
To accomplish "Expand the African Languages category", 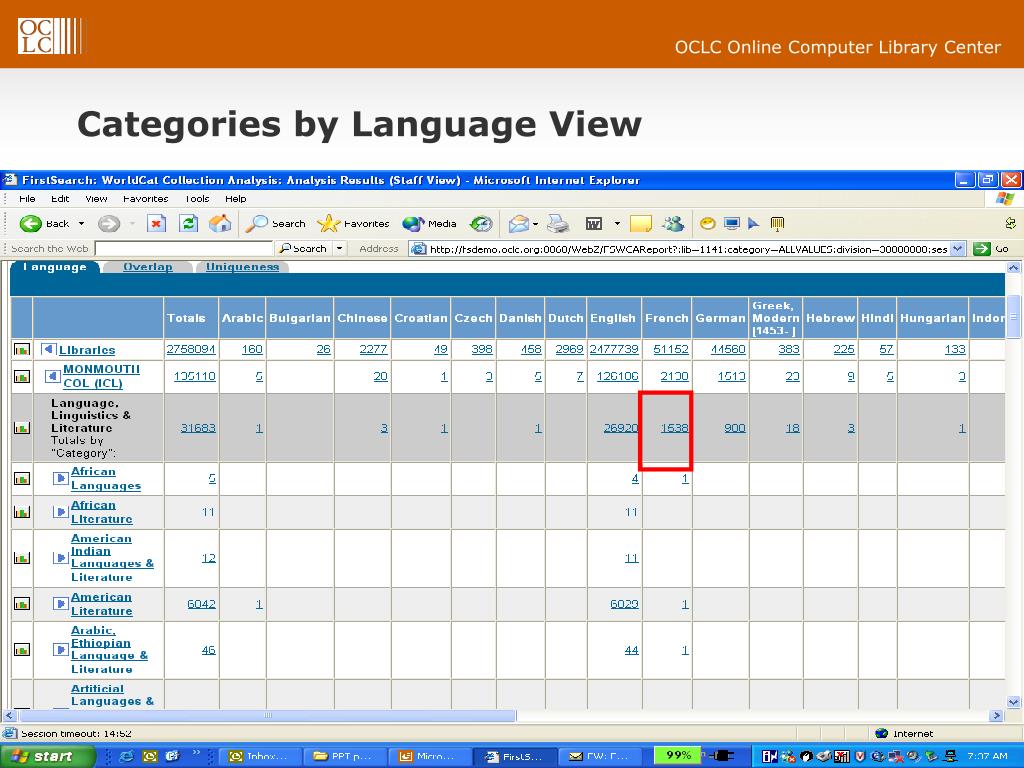I will (60, 478).
